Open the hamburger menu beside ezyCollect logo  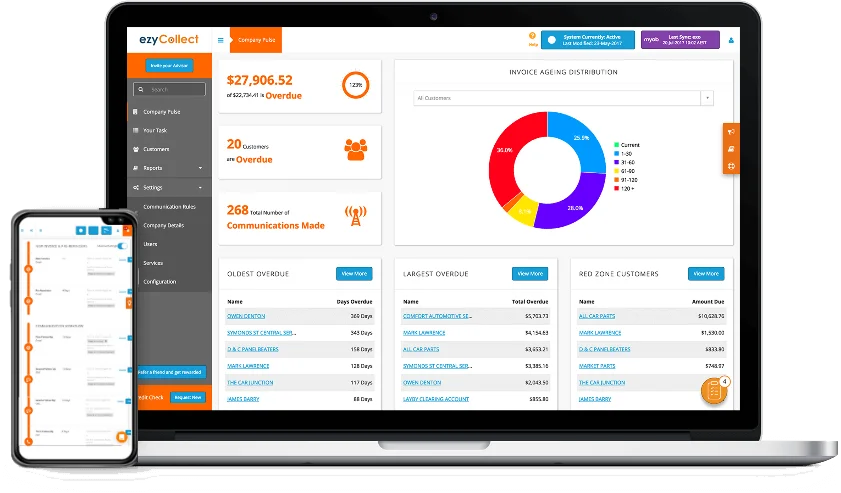[x=220, y=40]
